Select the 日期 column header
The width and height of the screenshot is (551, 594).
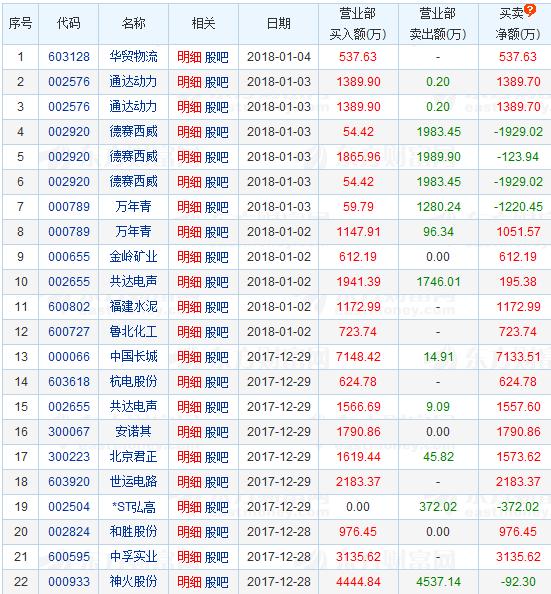pyautogui.click(x=279, y=24)
